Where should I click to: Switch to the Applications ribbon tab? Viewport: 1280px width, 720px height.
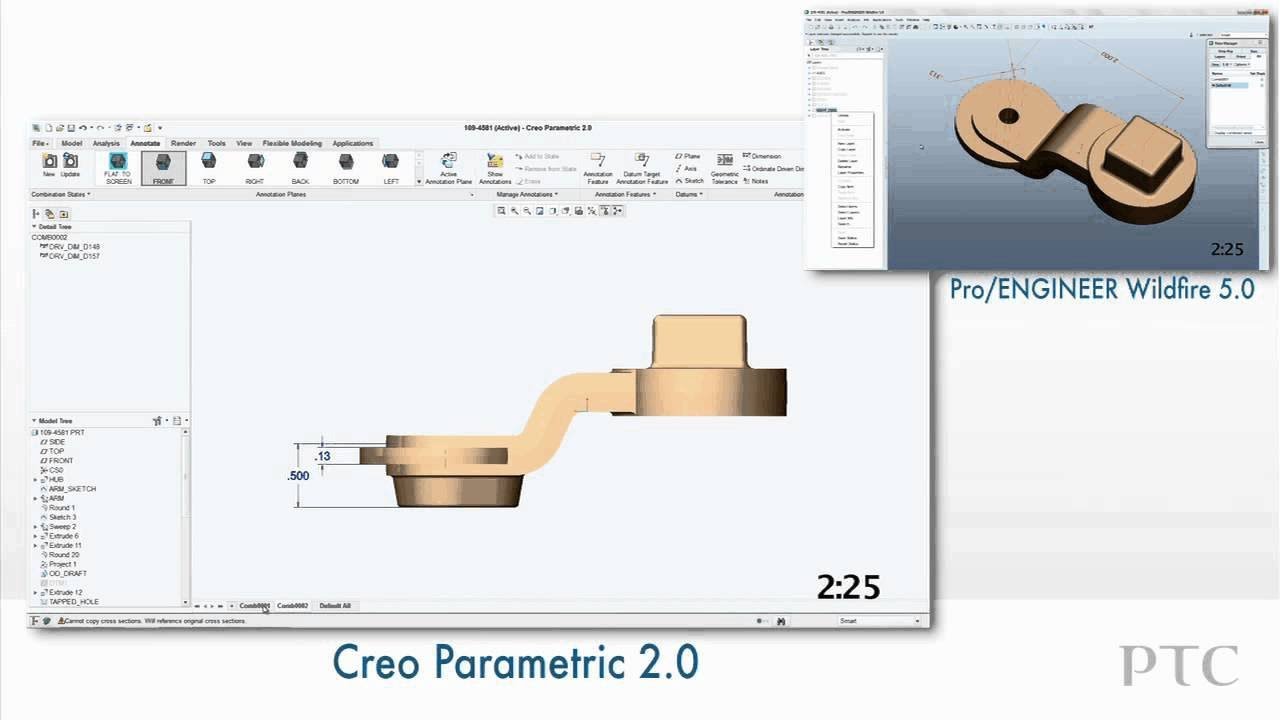pyautogui.click(x=353, y=143)
